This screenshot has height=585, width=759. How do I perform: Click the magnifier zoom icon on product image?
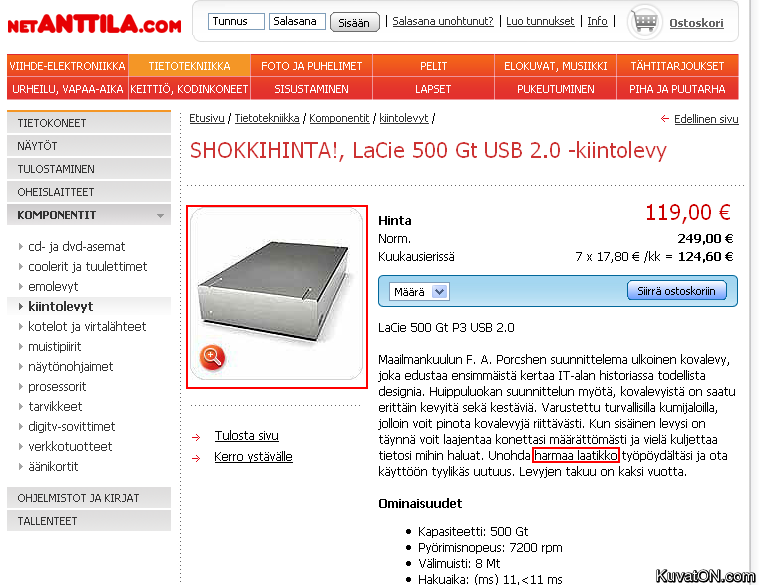click(212, 357)
